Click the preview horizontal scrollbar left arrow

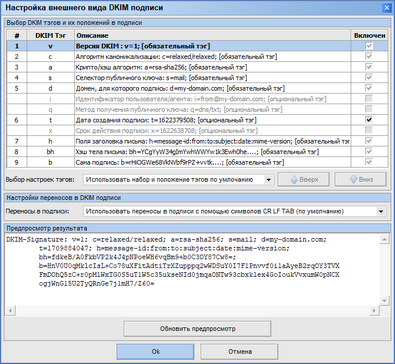click(x=11, y=311)
